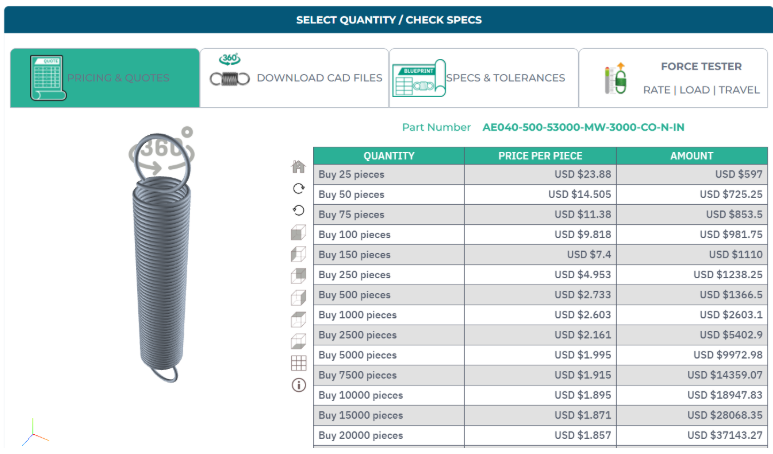Select the wireframe cube view icon
The height and width of the screenshot is (454, 773).
tap(298, 298)
